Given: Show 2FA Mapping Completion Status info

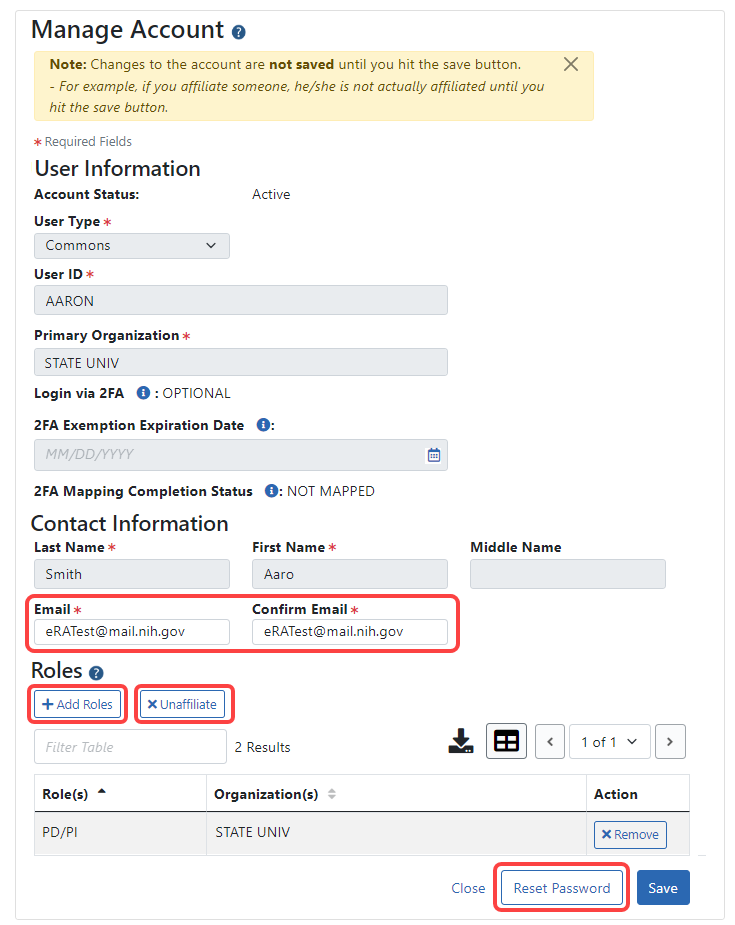Looking at the screenshot, I should pos(271,491).
